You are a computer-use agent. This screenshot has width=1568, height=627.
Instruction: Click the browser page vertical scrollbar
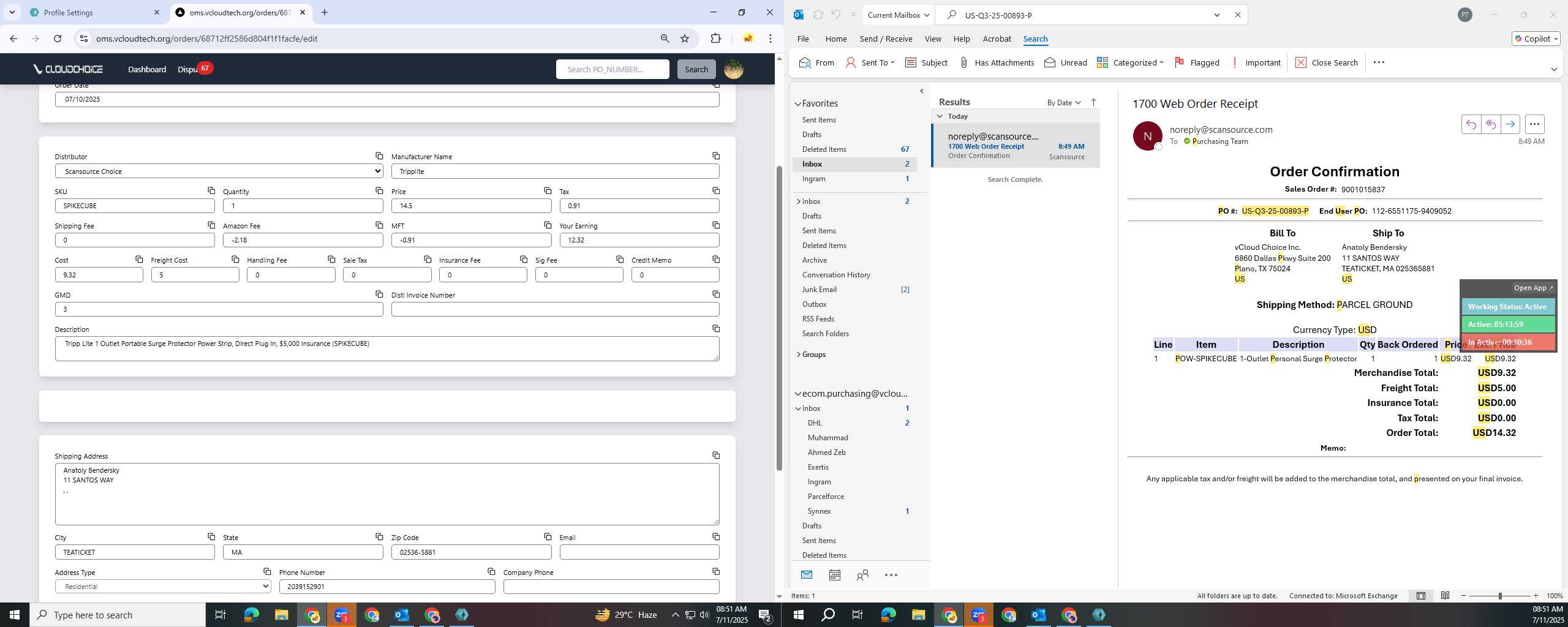[779, 318]
